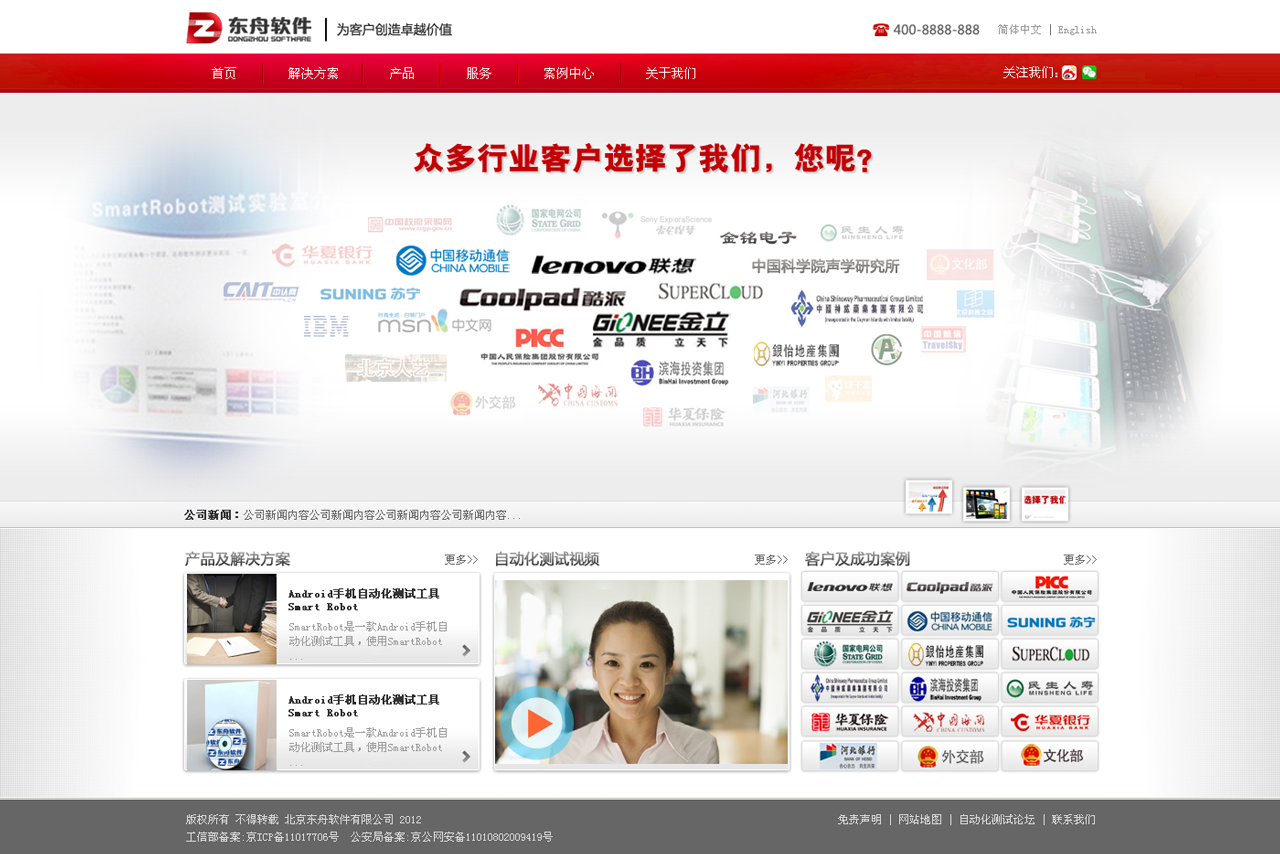Open software box CD product thumbnail
Viewport: 1280px width, 854px height.
click(231, 725)
